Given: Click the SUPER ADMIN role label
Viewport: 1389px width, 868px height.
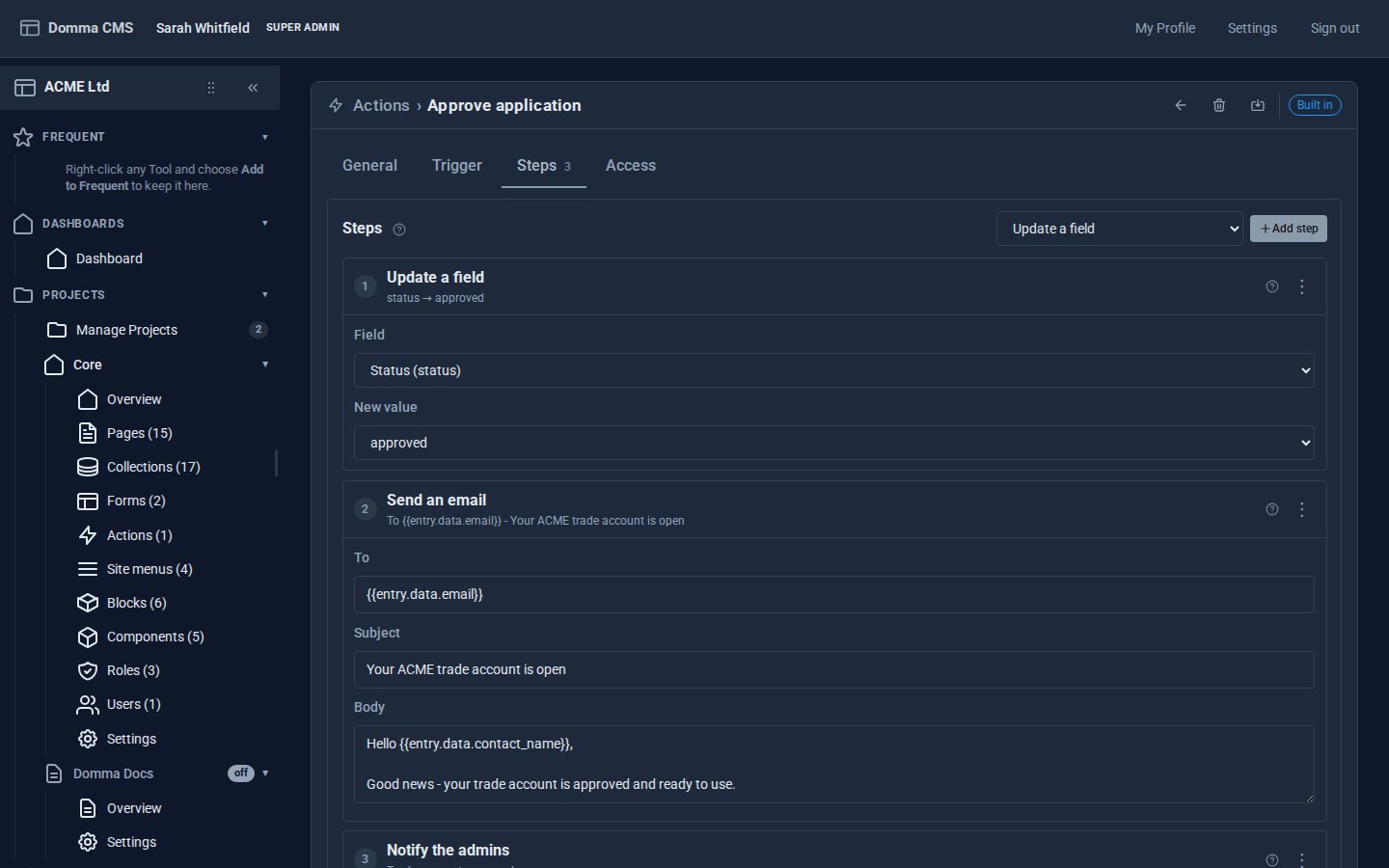Looking at the screenshot, I should point(303,28).
